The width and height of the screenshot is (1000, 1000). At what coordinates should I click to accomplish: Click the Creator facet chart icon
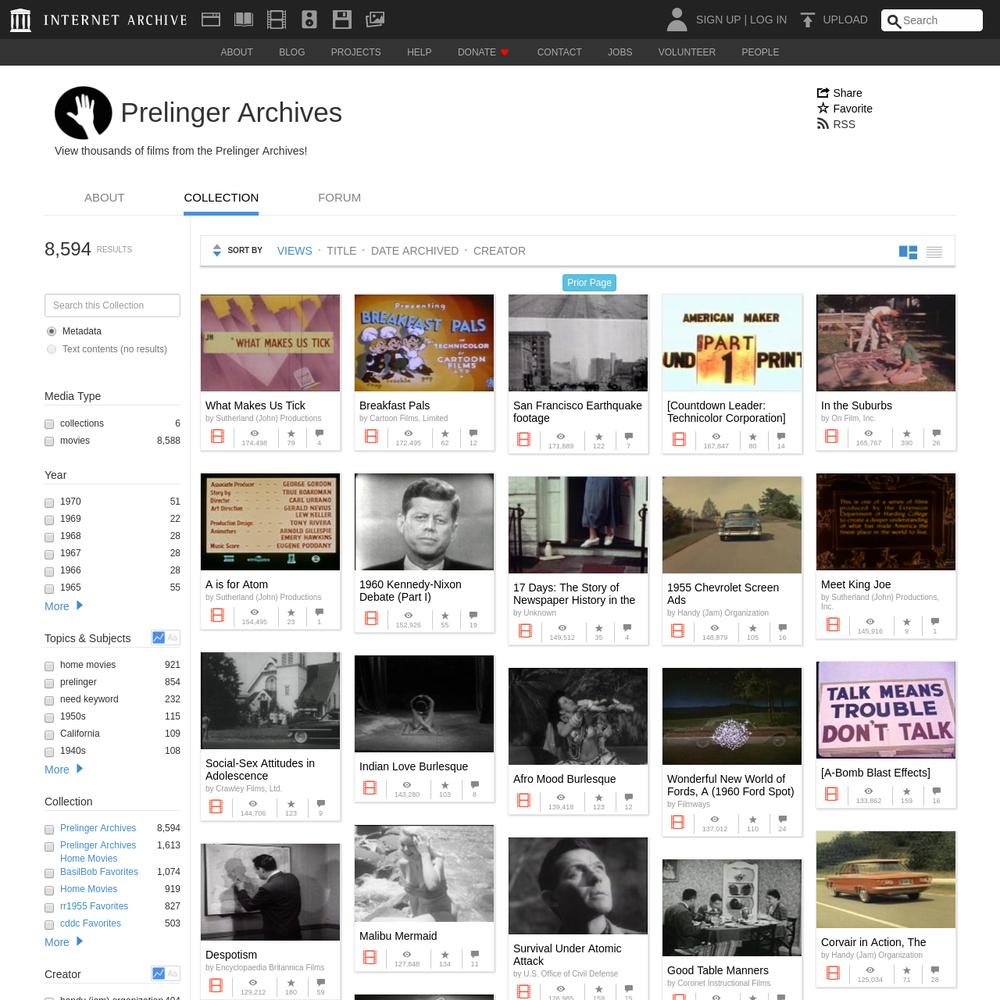pyautogui.click(x=158, y=974)
